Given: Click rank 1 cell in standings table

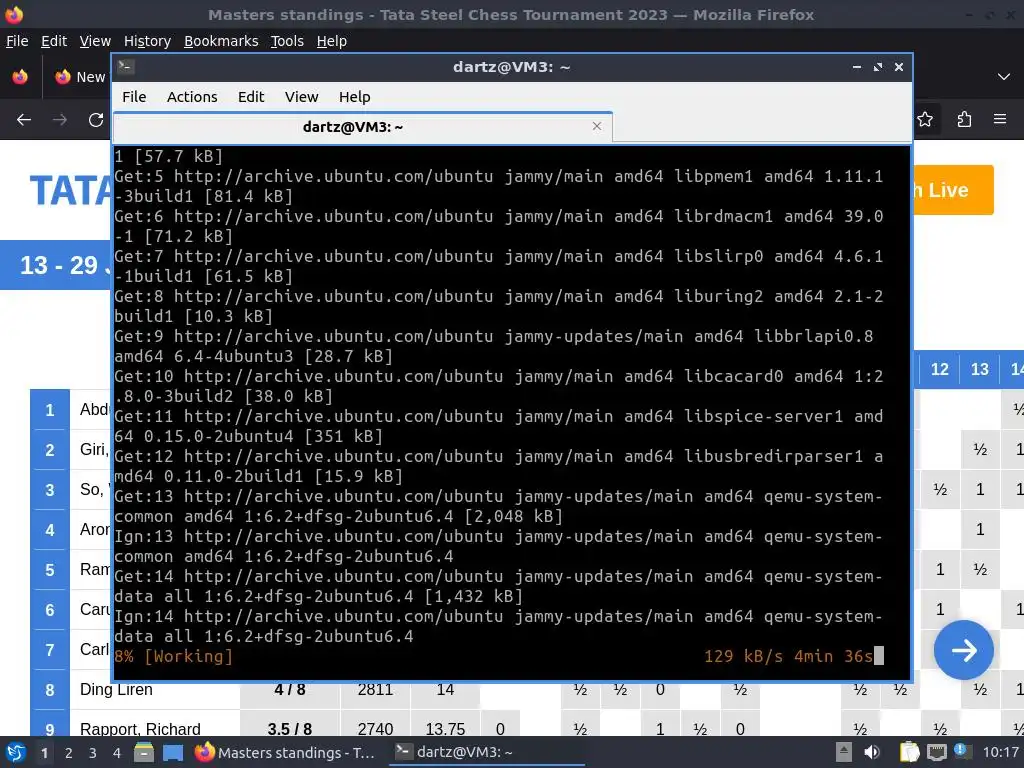Looking at the screenshot, I should [50, 410].
